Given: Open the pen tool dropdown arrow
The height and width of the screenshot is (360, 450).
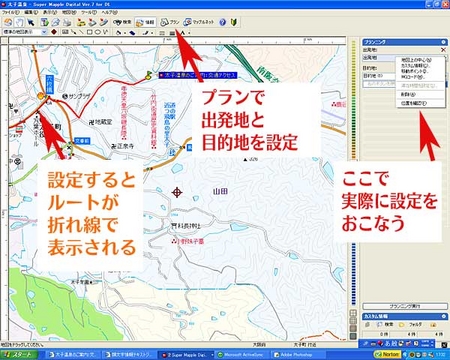Looking at the screenshot, I should [x=152, y=33].
